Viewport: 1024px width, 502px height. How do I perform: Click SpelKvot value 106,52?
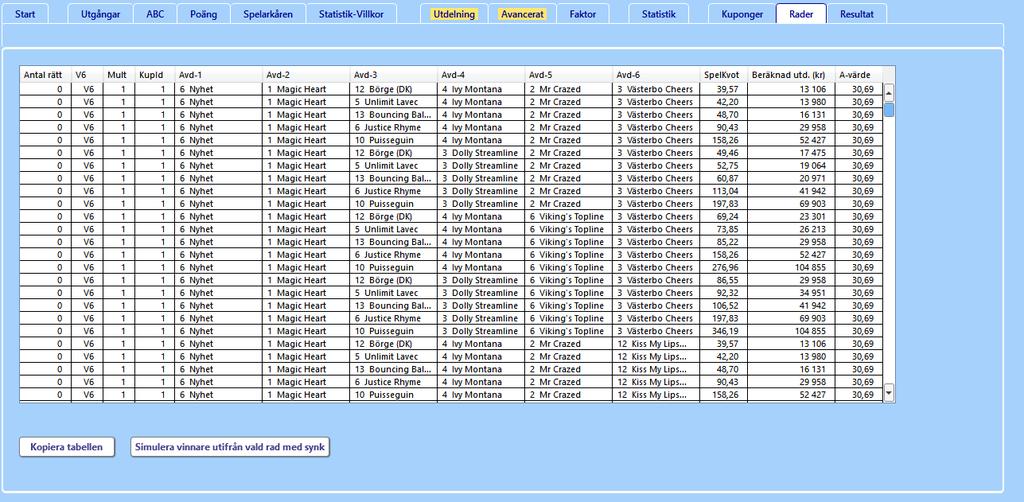[x=726, y=306]
